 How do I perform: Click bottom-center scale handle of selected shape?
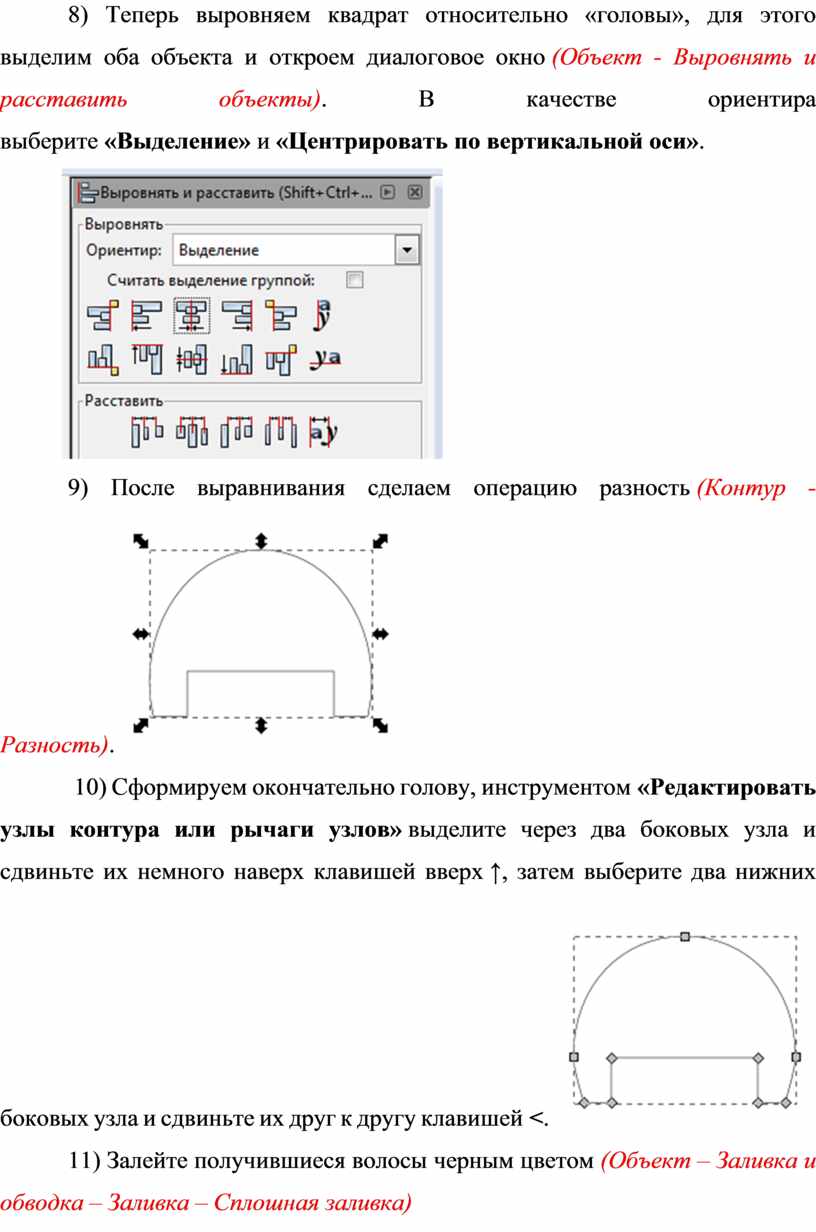(x=261, y=726)
